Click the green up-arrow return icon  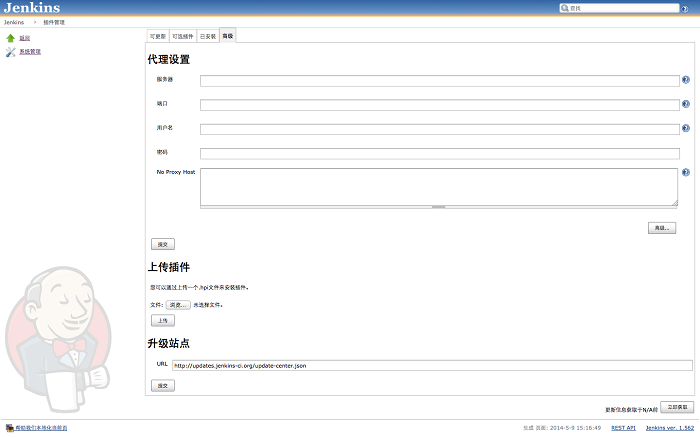coord(11,38)
